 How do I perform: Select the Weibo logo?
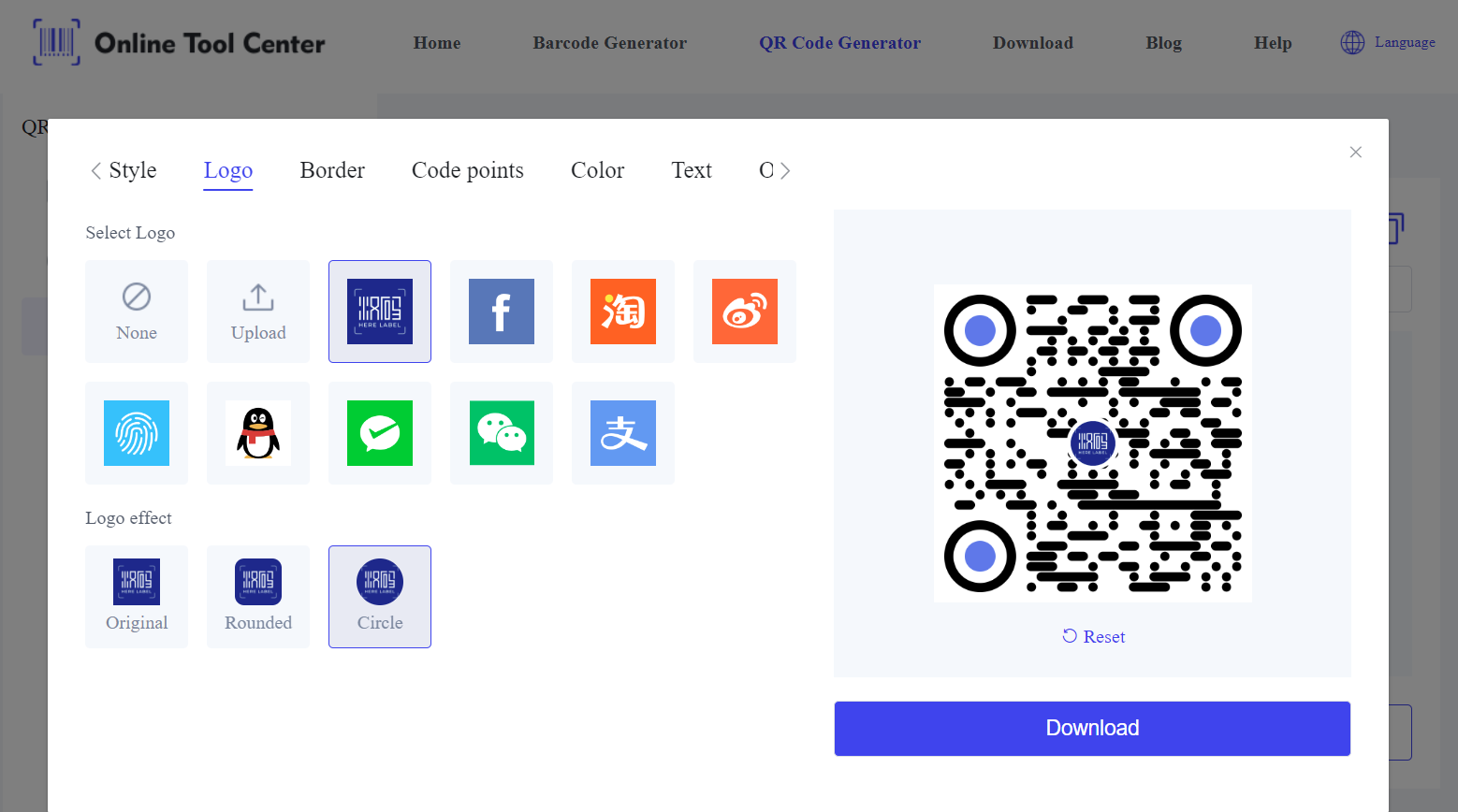(x=745, y=312)
